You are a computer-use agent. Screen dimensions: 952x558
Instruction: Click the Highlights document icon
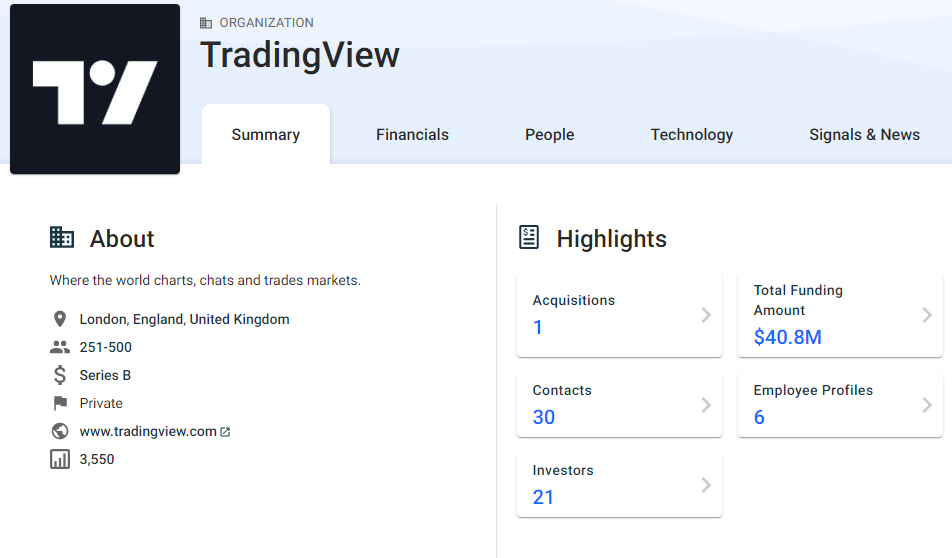[529, 237]
